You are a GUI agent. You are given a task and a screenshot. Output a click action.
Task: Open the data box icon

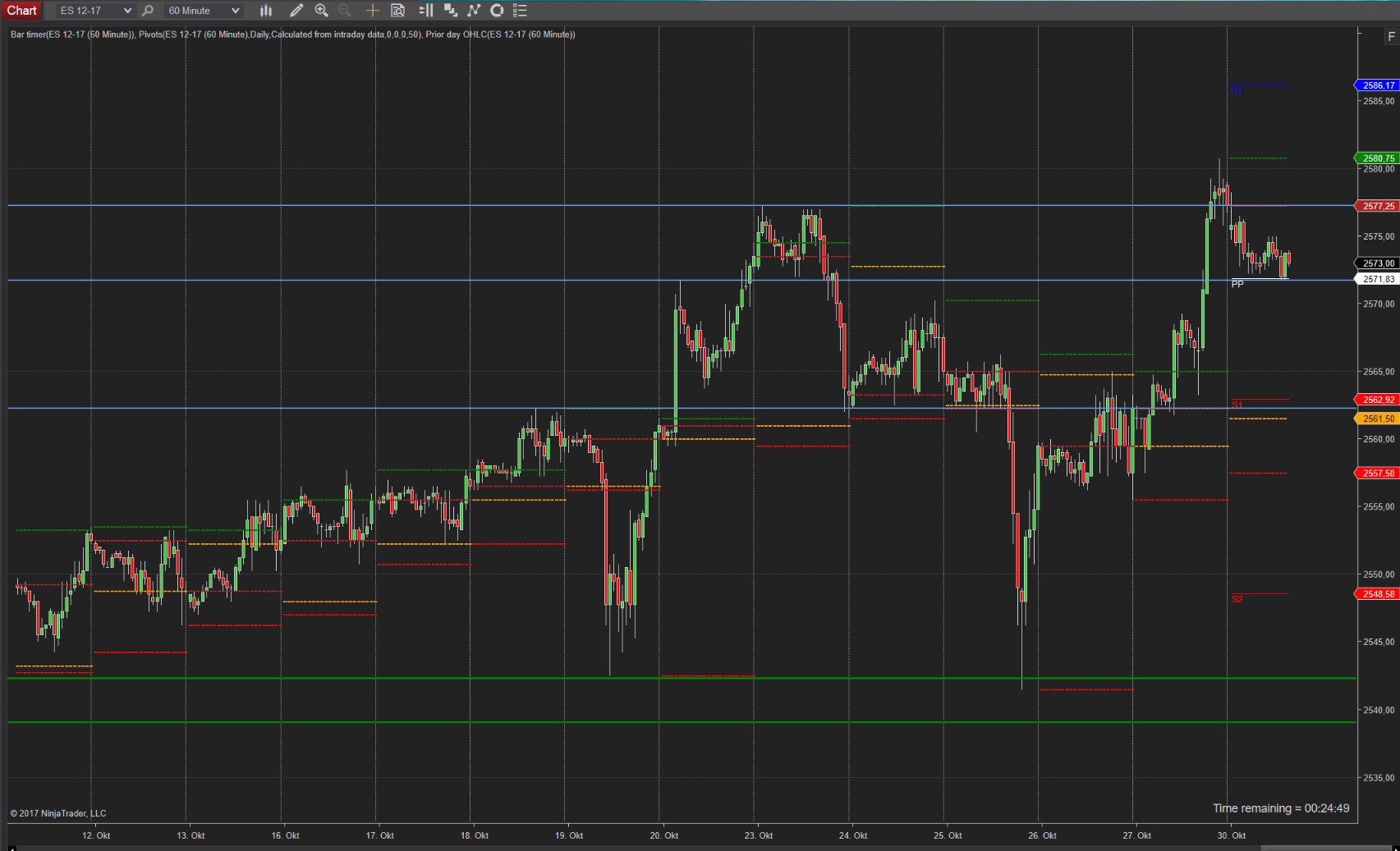[x=398, y=11]
